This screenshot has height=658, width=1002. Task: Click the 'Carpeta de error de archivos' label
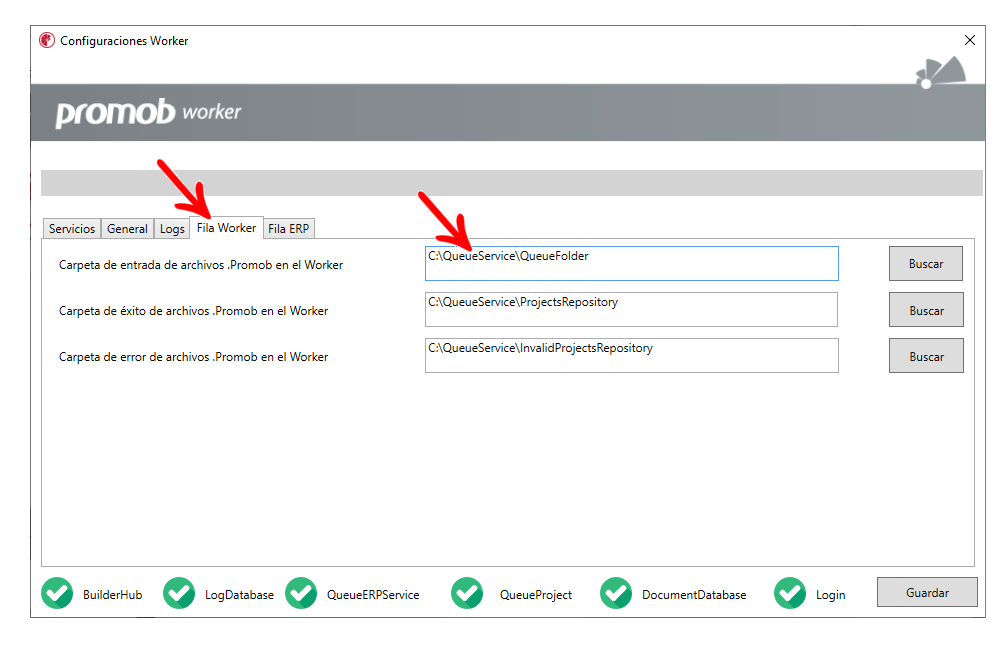[194, 356]
